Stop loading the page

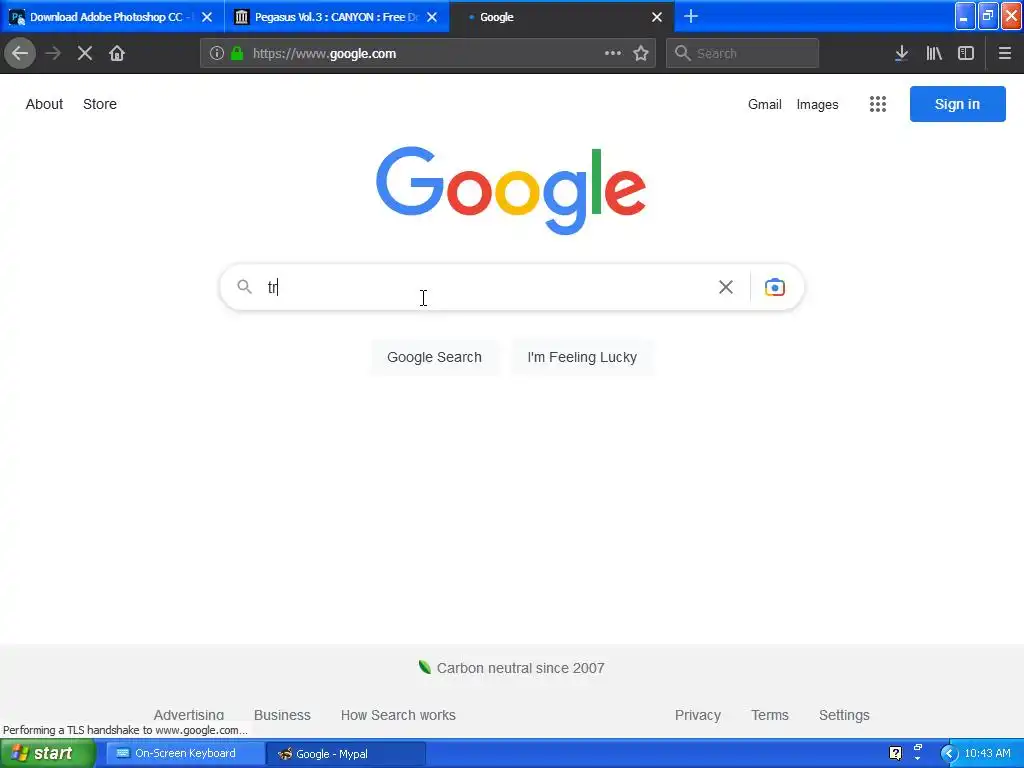pos(85,53)
